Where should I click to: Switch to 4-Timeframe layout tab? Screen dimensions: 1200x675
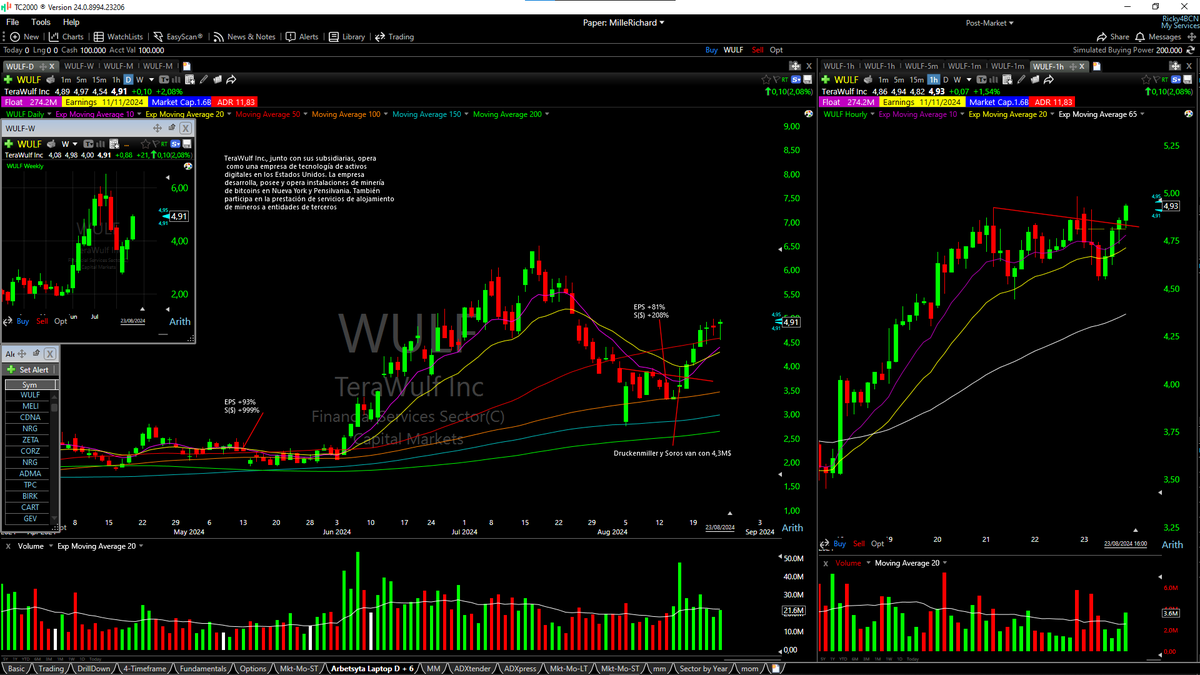pyautogui.click(x=145, y=668)
